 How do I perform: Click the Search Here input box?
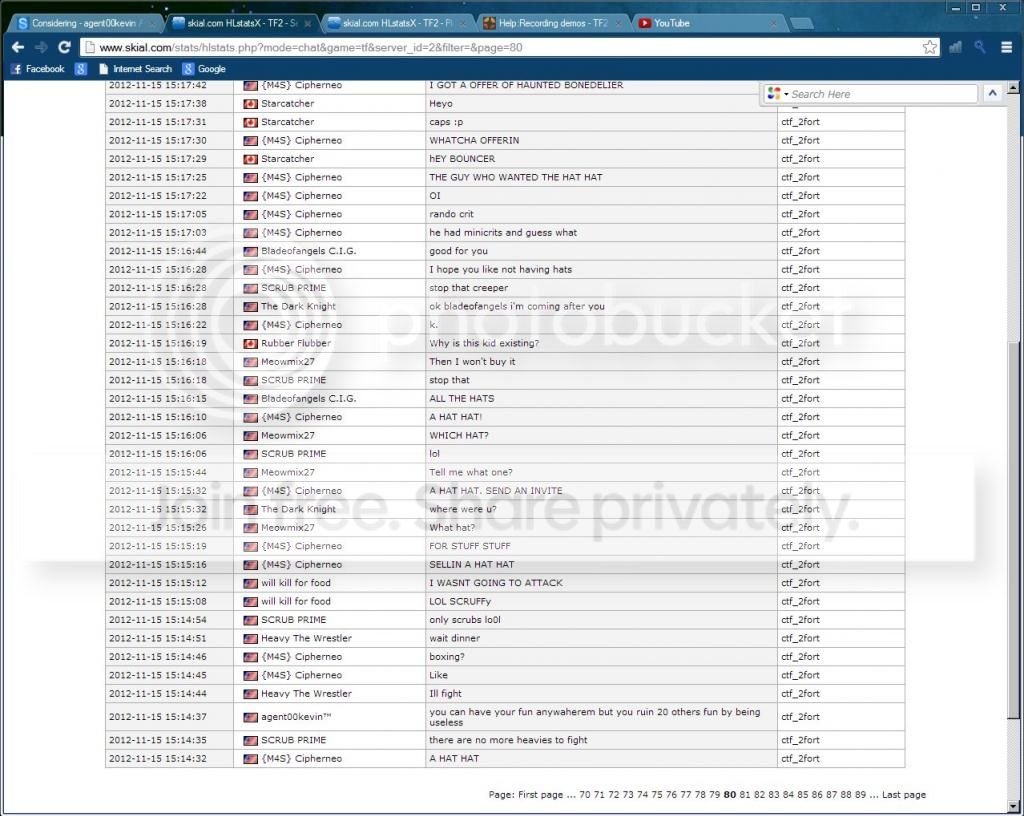(882, 94)
